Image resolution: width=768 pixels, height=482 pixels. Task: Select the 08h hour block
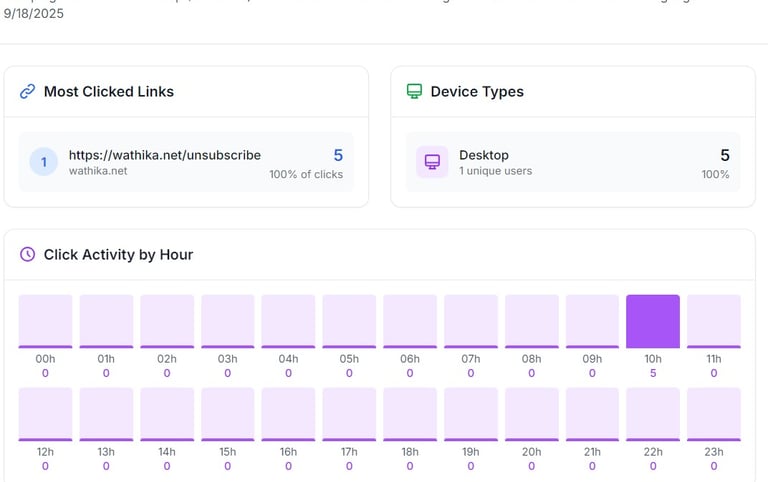531,321
